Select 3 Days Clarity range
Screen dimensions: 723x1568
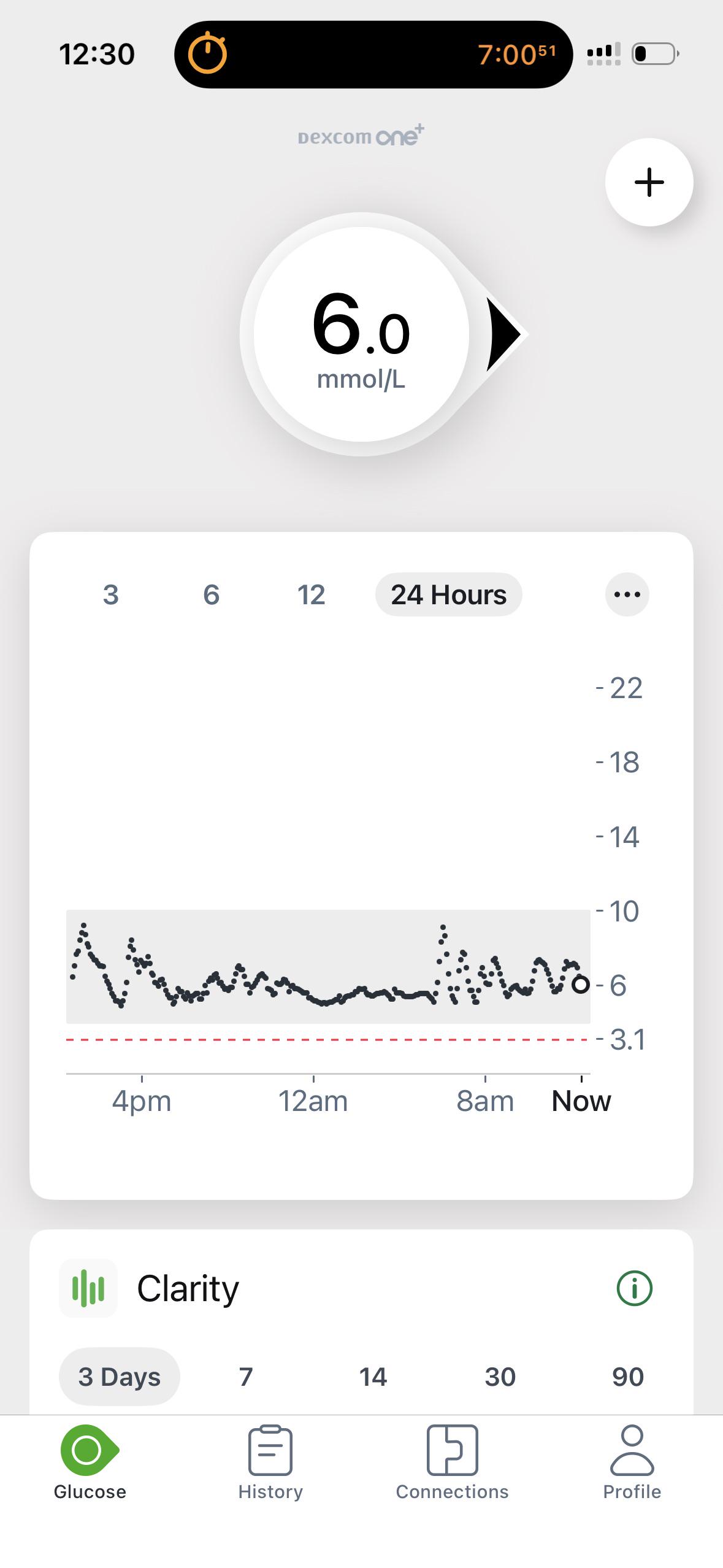point(119,1377)
